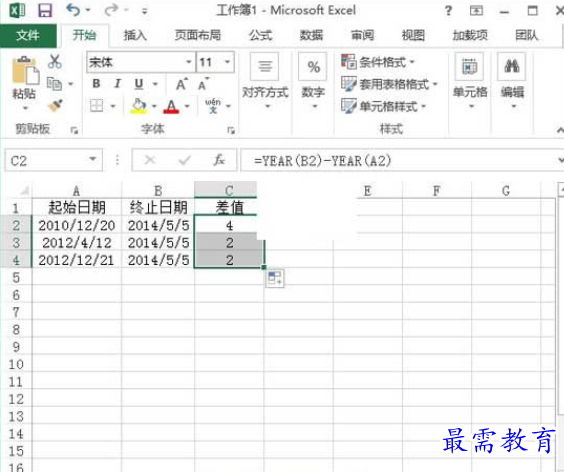564x472 pixels.
Task: Open the 加载项 (Add-ins) tab
Action: [470, 35]
